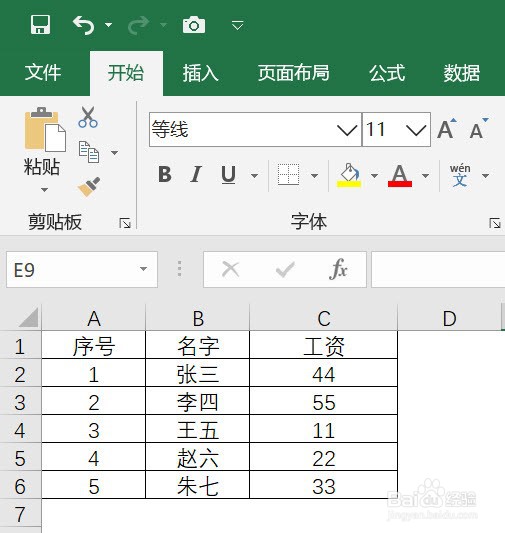Open the Copy options dropdown arrow
505x533 pixels.
(115, 153)
